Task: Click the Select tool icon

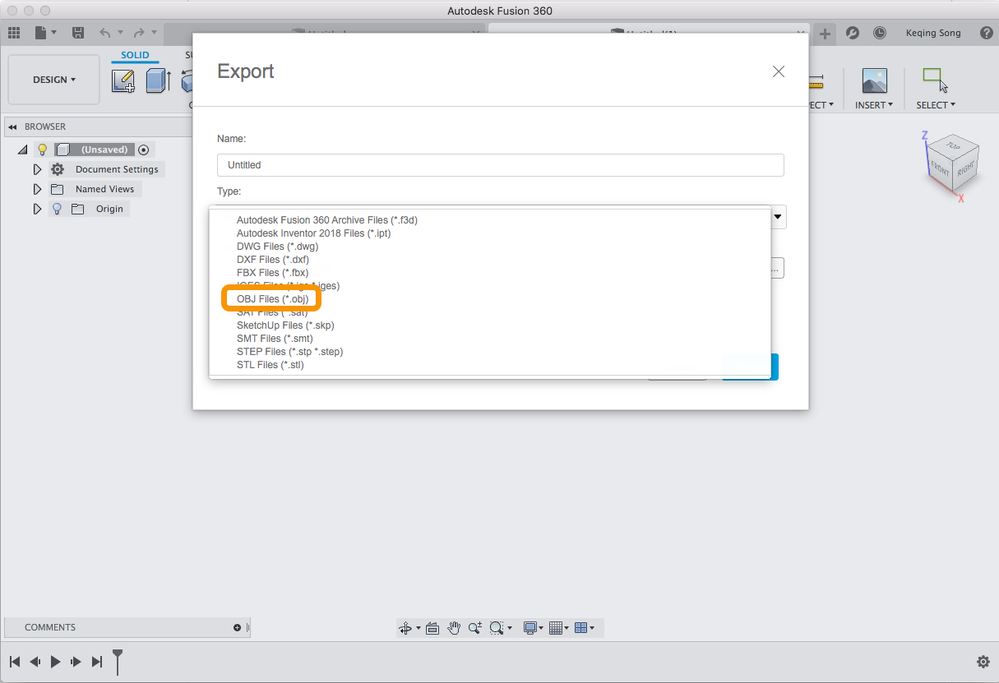Action: tap(935, 80)
